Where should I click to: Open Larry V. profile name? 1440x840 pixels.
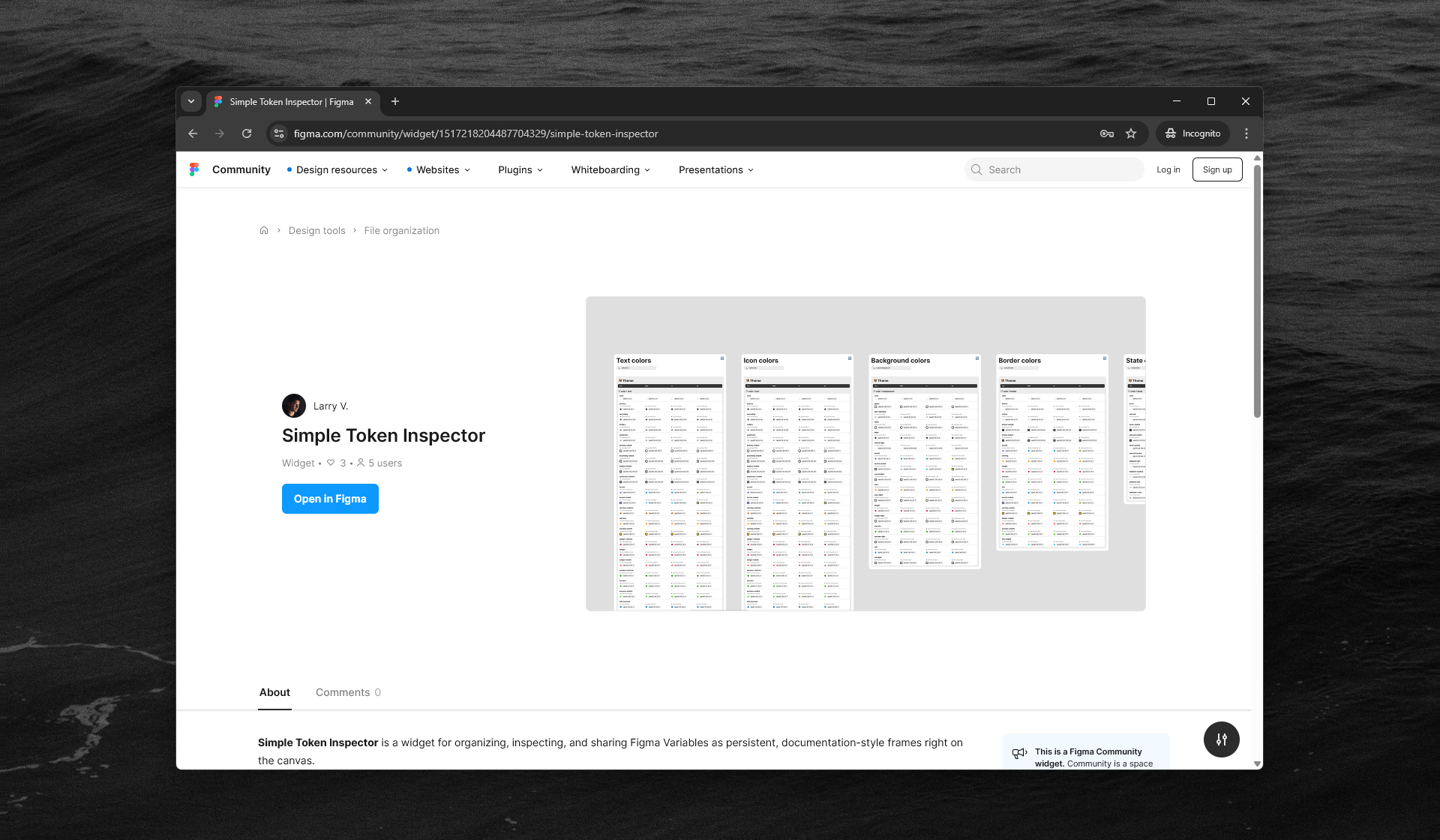(331, 406)
